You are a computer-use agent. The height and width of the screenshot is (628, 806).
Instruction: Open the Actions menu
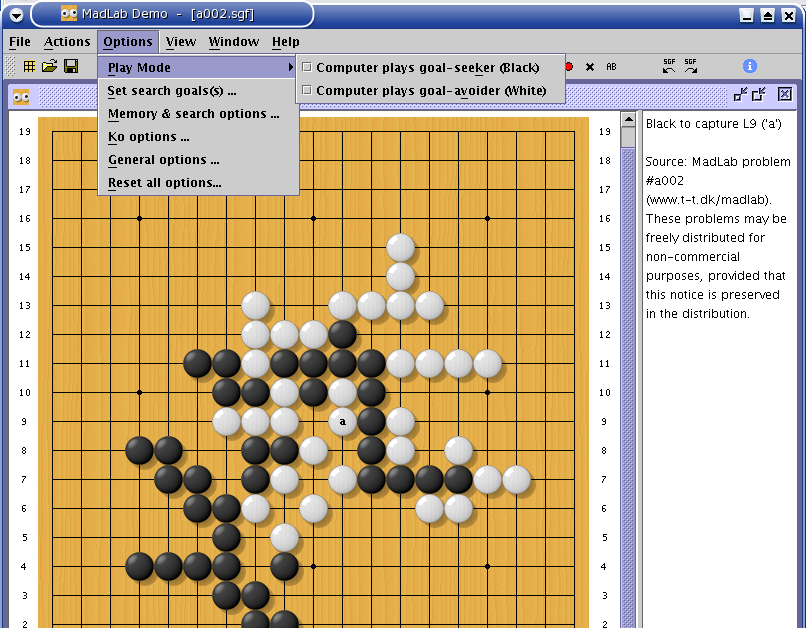pyautogui.click(x=67, y=41)
